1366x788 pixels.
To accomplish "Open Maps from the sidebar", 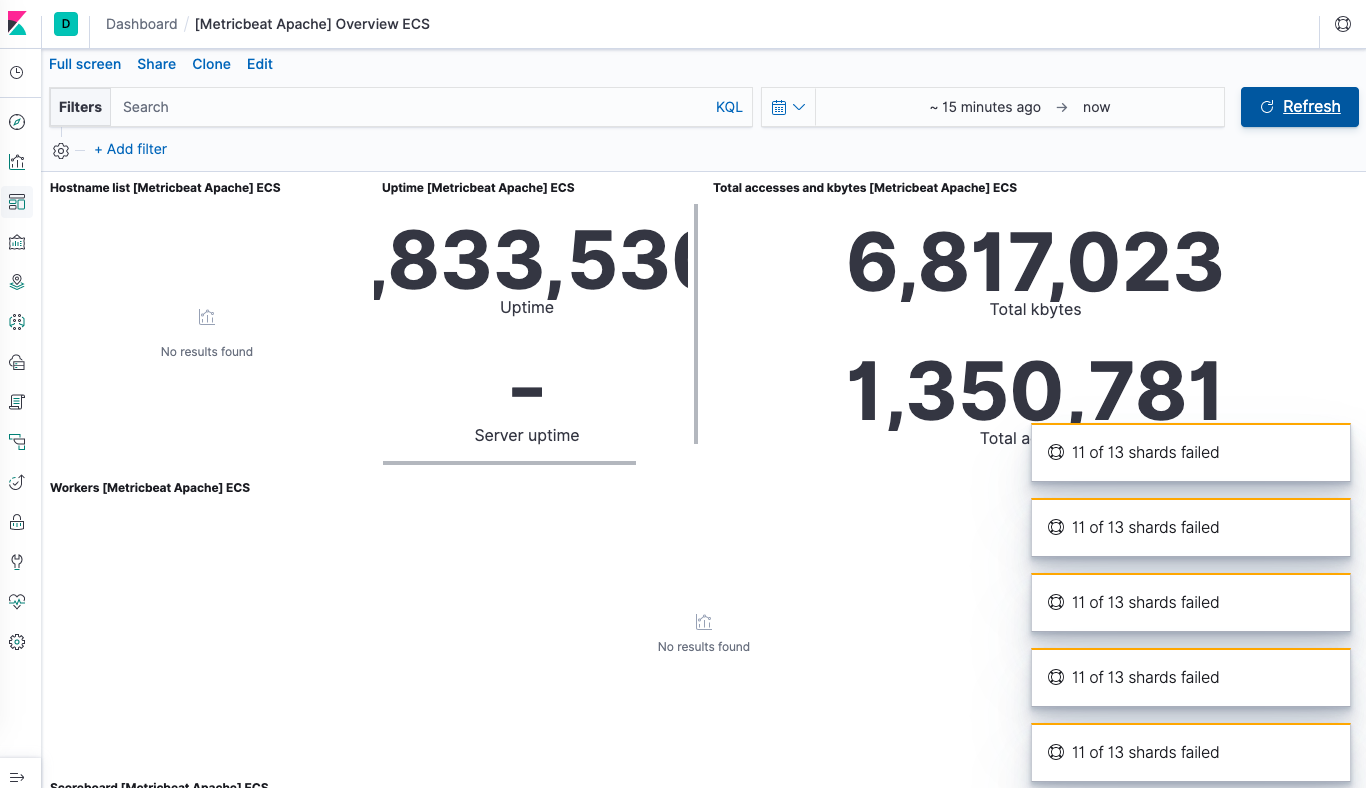I will pos(17,282).
